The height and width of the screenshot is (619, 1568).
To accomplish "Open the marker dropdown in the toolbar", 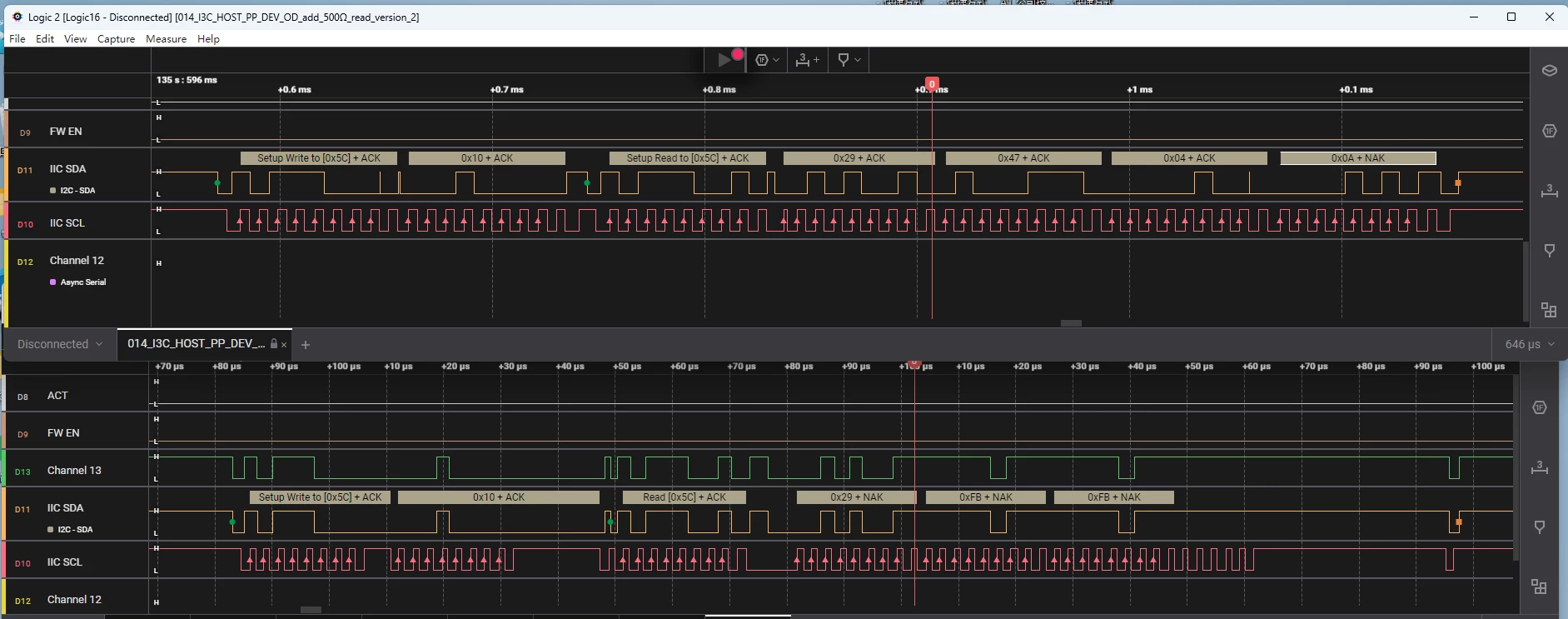I will (x=849, y=60).
